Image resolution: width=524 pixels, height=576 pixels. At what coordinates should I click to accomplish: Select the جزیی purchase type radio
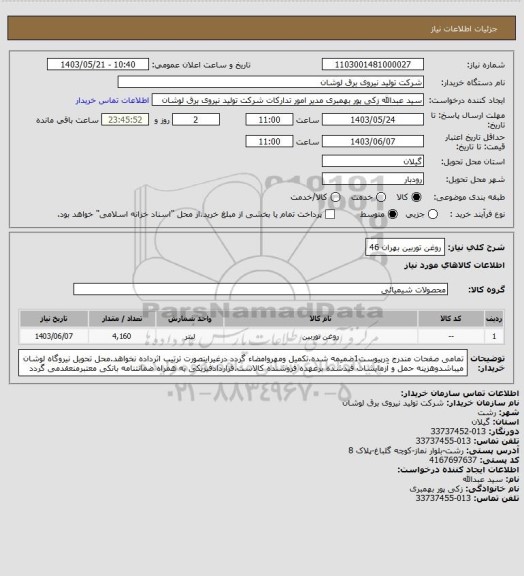click(x=433, y=214)
